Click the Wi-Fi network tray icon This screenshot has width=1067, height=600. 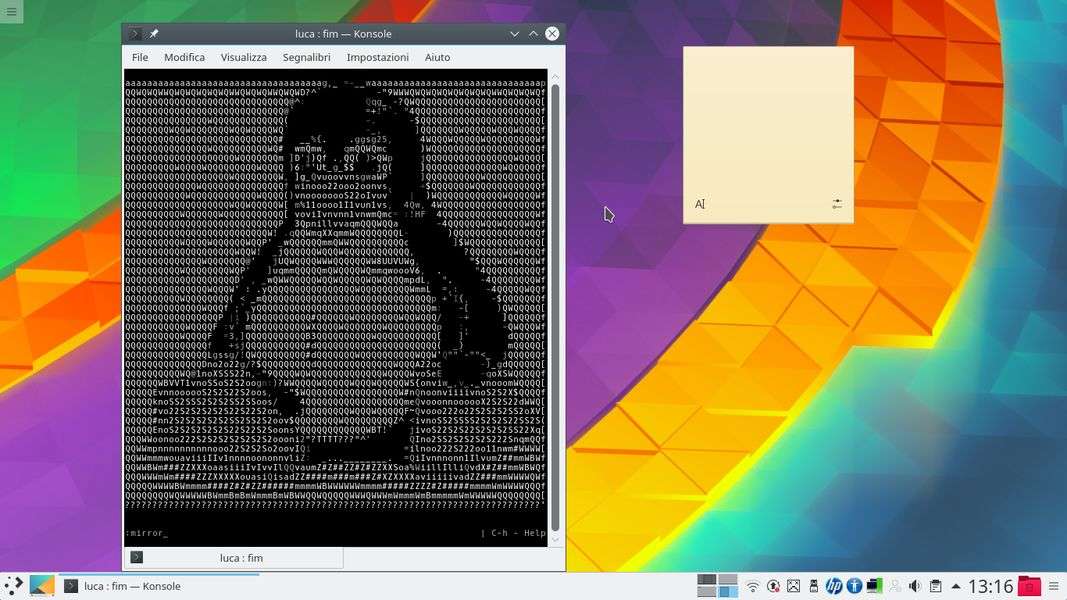[753, 586]
